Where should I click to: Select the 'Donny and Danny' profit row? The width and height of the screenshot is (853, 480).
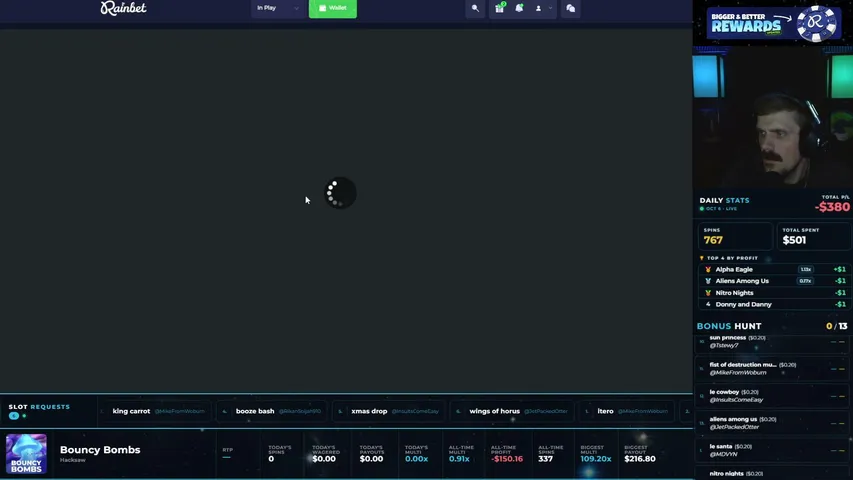pyautogui.click(x=774, y=304)
